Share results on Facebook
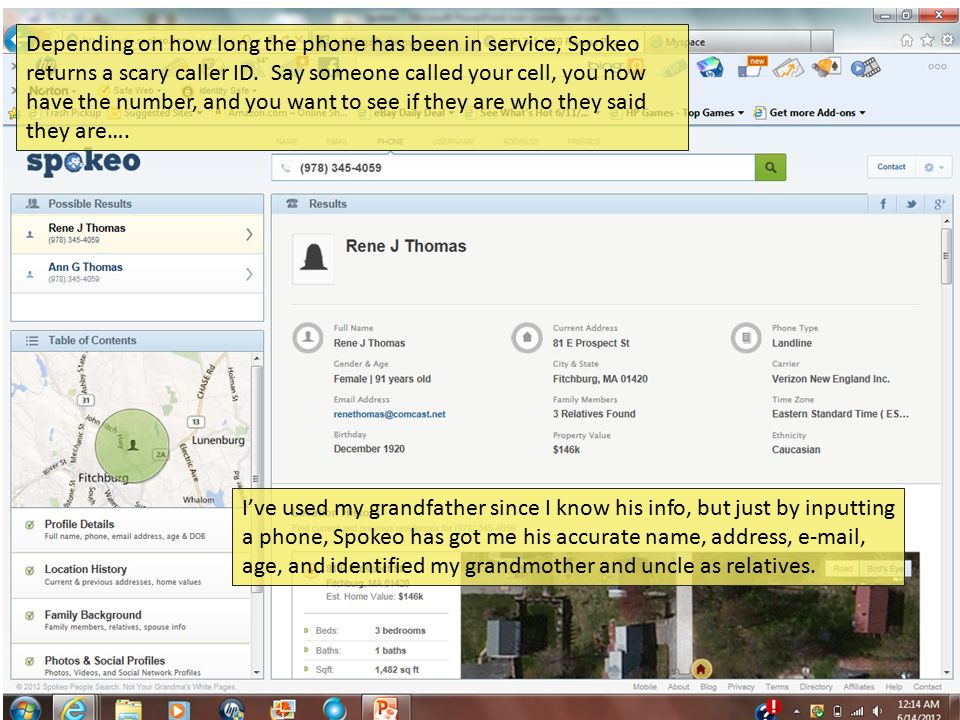Image resolution: width=960 pixels, height=720 pixels. point(883,204)
